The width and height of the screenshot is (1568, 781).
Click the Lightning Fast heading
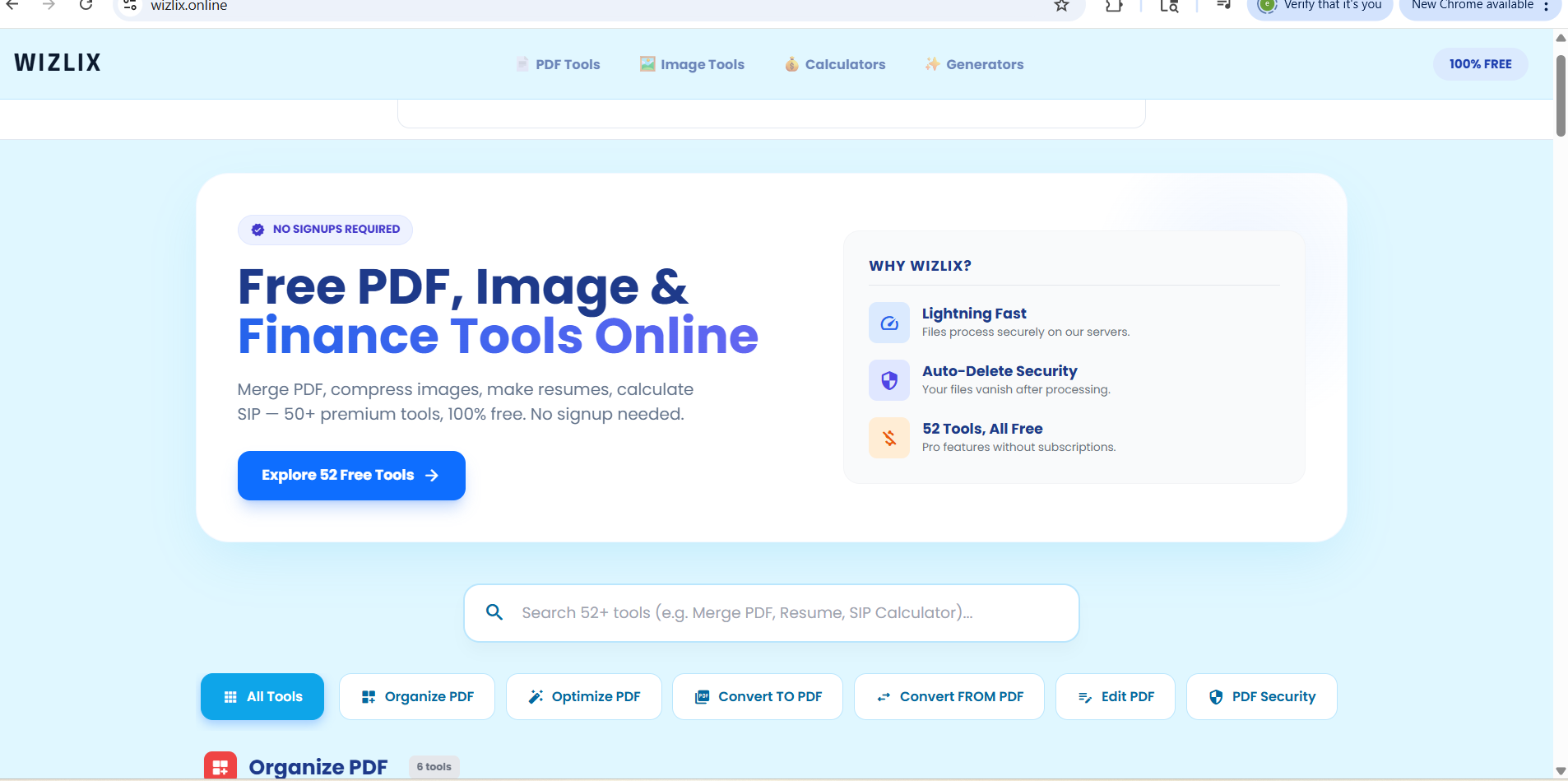tap(974, 314)
